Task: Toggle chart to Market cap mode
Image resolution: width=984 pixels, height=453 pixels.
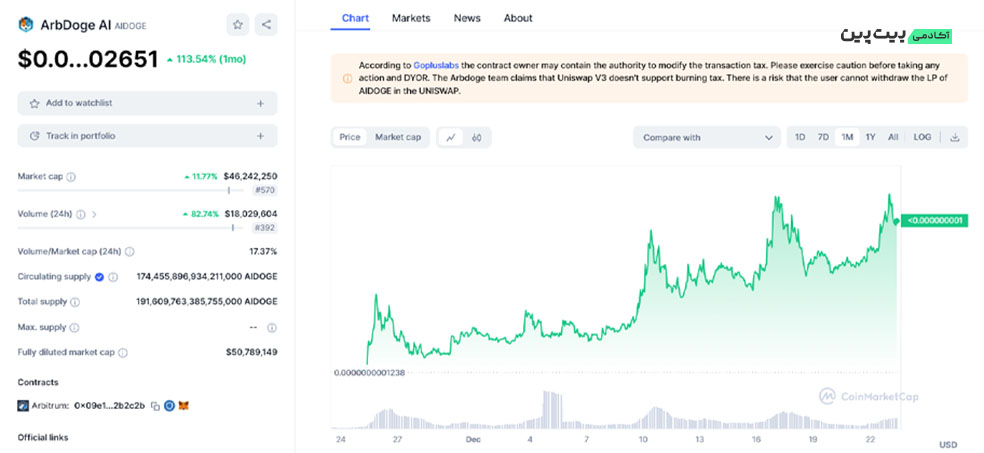Action: 397,137
